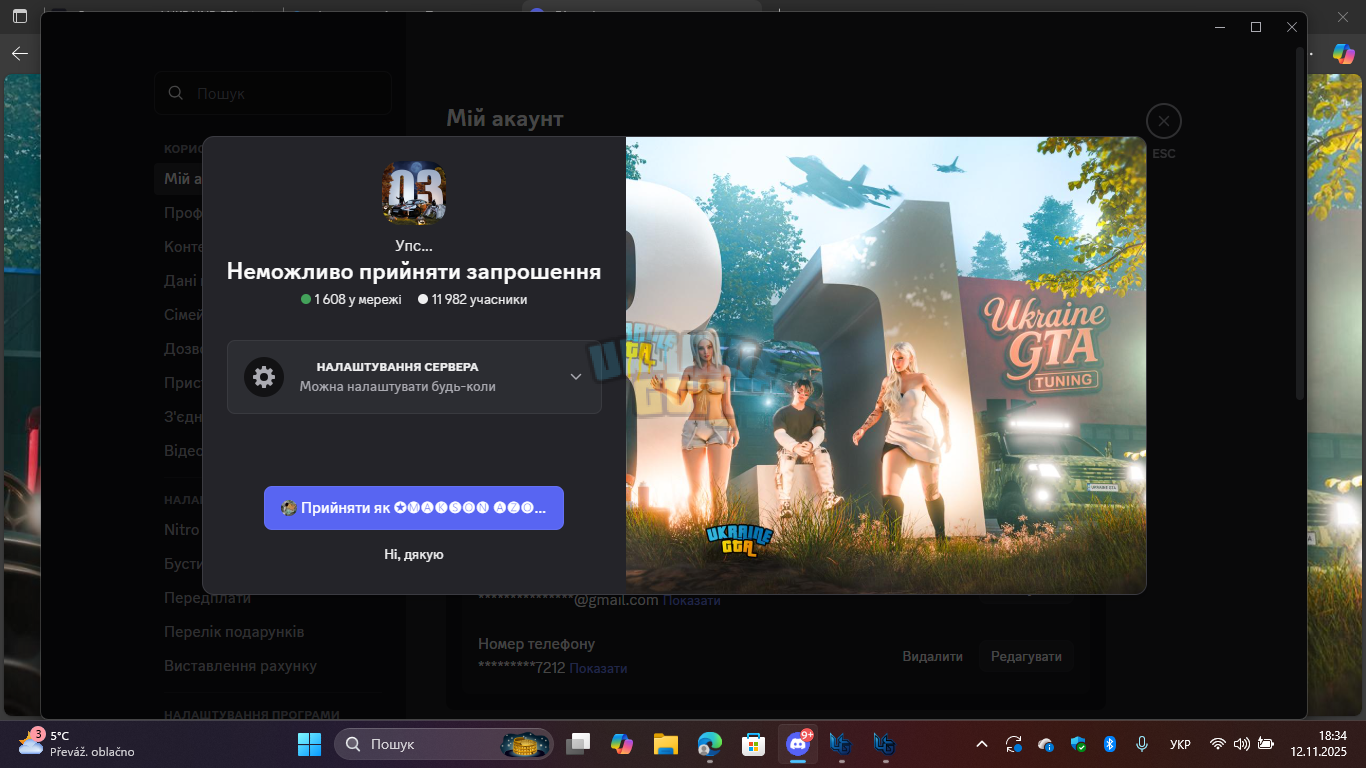Open the tab actions icon in the top-left corner
This screenshot has height=768, width=1366.
[20, 16]
